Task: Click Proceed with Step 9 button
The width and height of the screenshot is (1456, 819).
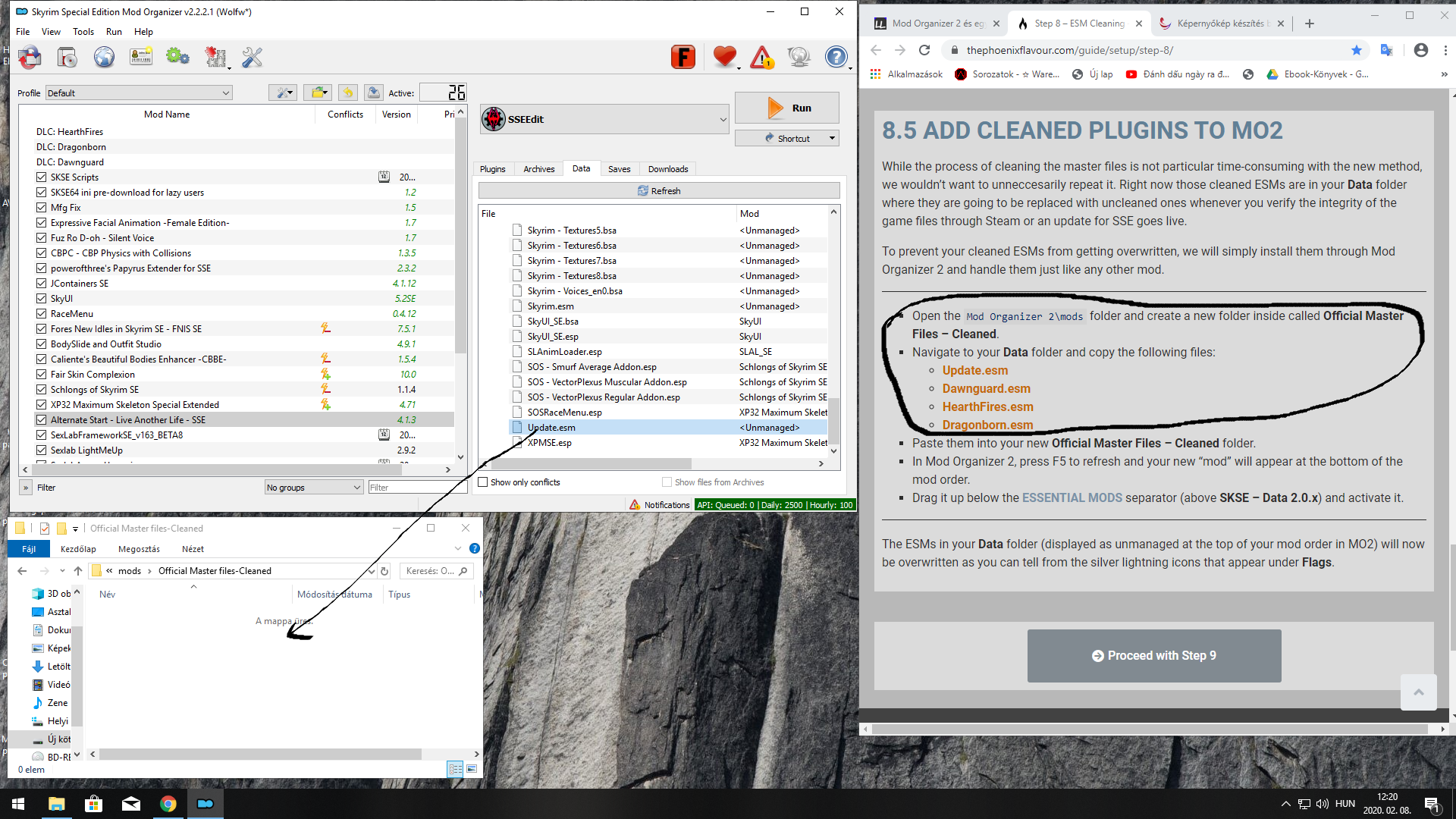Action: (1154, 656)
